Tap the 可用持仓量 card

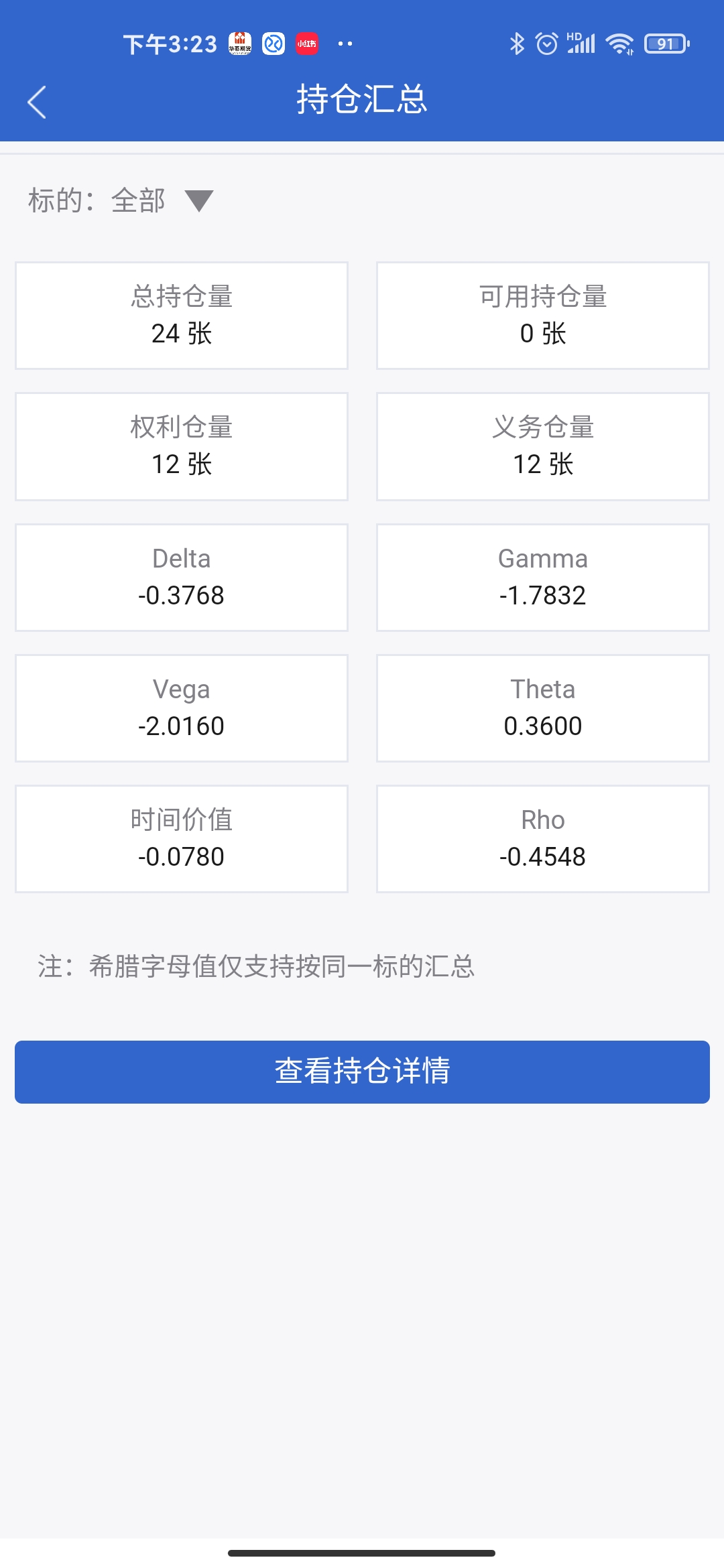point(543,316)
